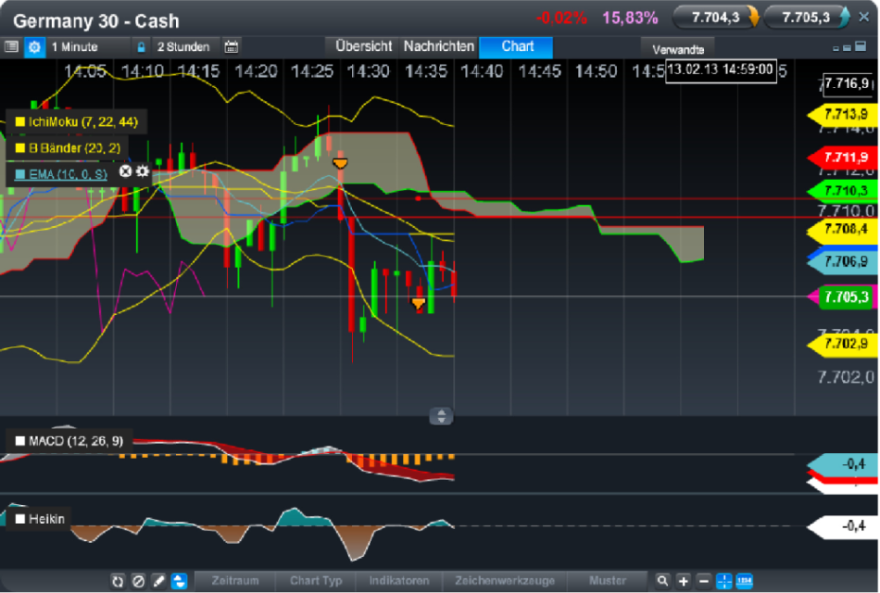Click the MACD (12, 26, 9) legend
The image size is (880, 593).
[x=76, y=441]
